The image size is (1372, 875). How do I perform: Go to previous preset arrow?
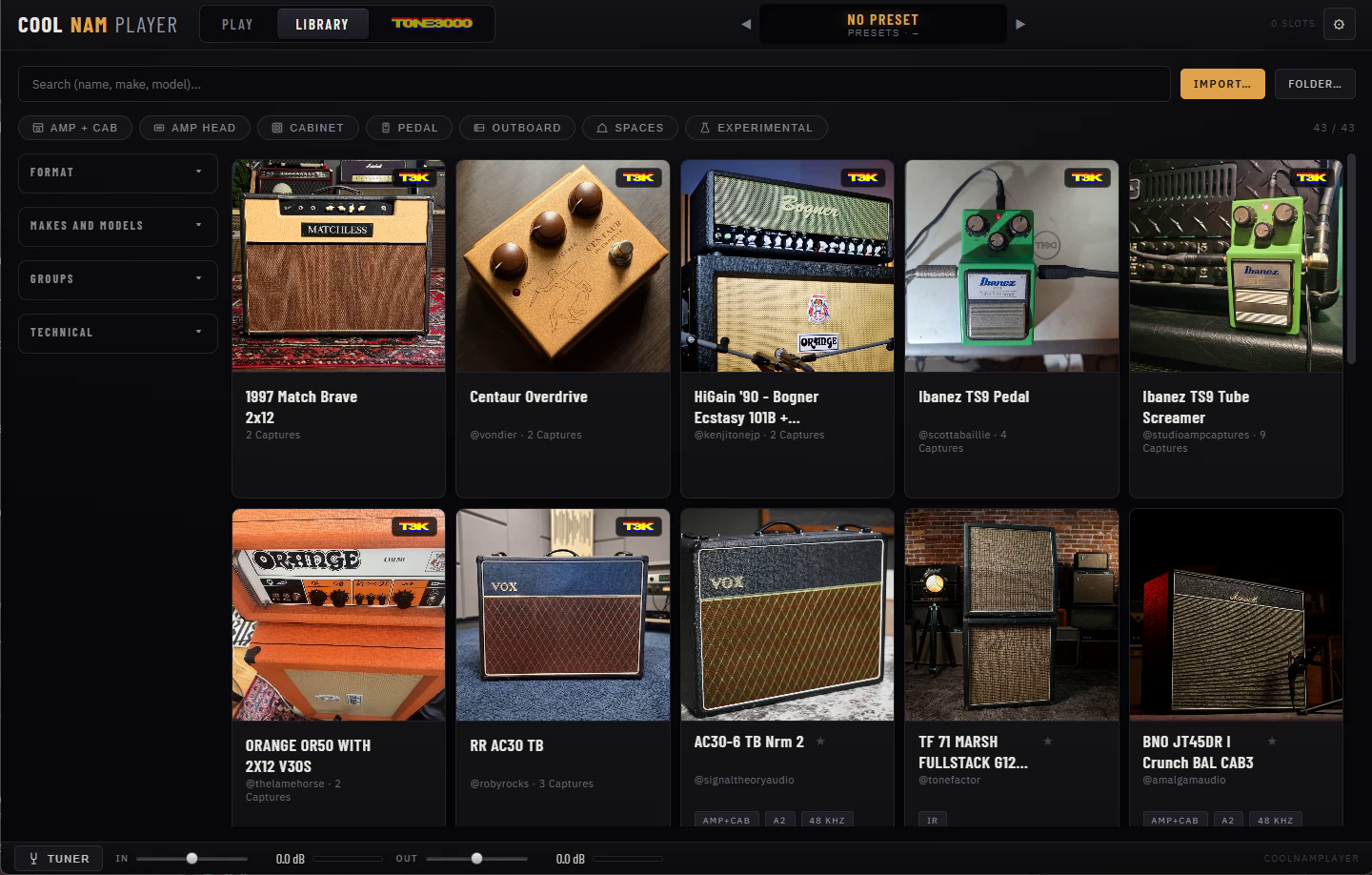point(746,24)
